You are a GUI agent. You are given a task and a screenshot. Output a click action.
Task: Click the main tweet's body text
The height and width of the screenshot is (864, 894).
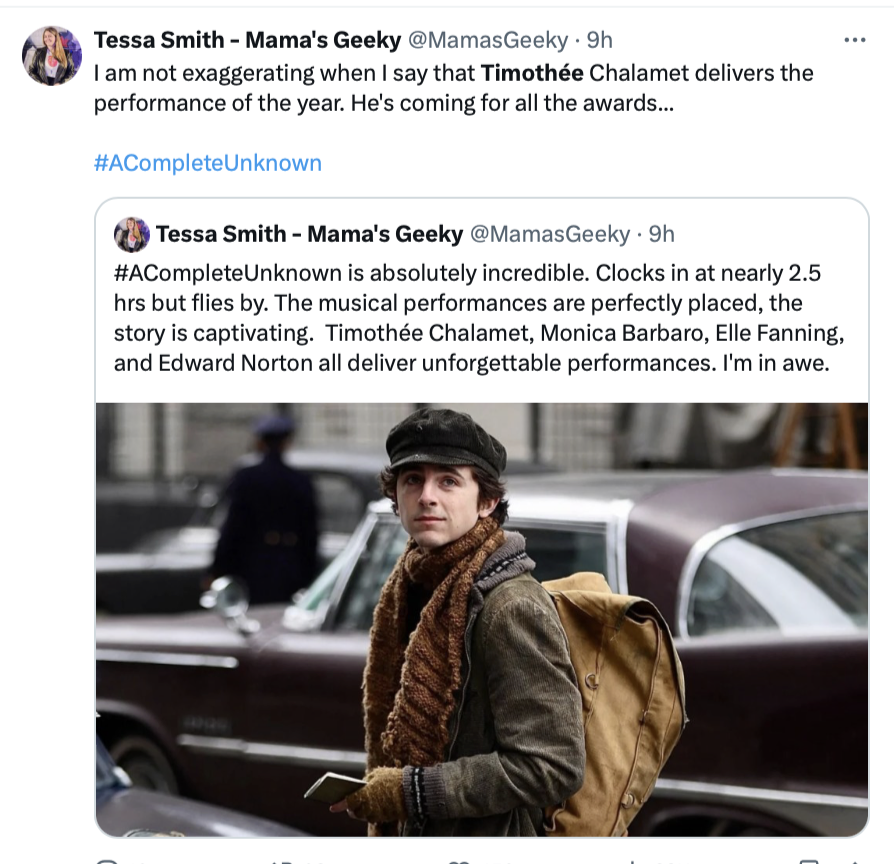coord(380,101)
